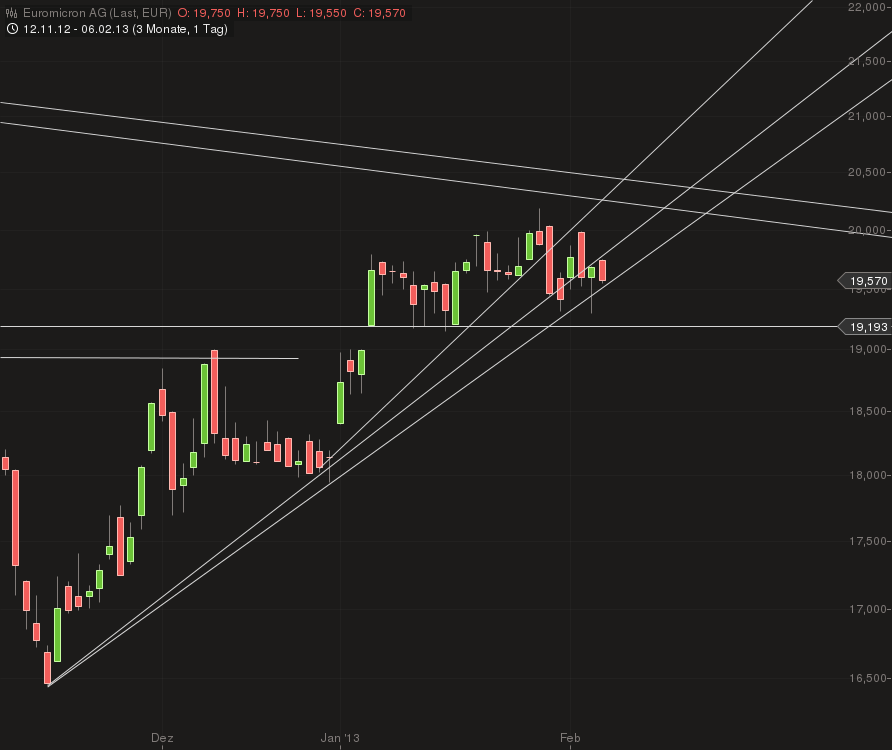Image resolution: width=892 pixels, height=750 pixels.
Task: Click the 21,000 price axis label
Action: 866,116
